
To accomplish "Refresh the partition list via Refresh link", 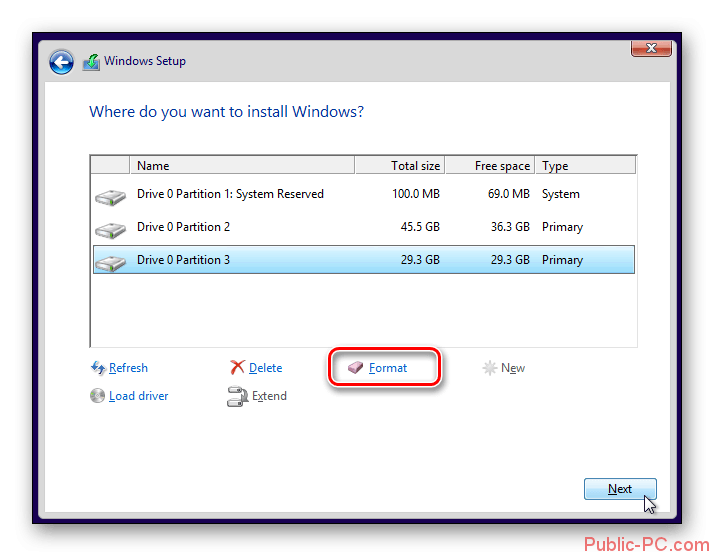I will pos(128,368).
